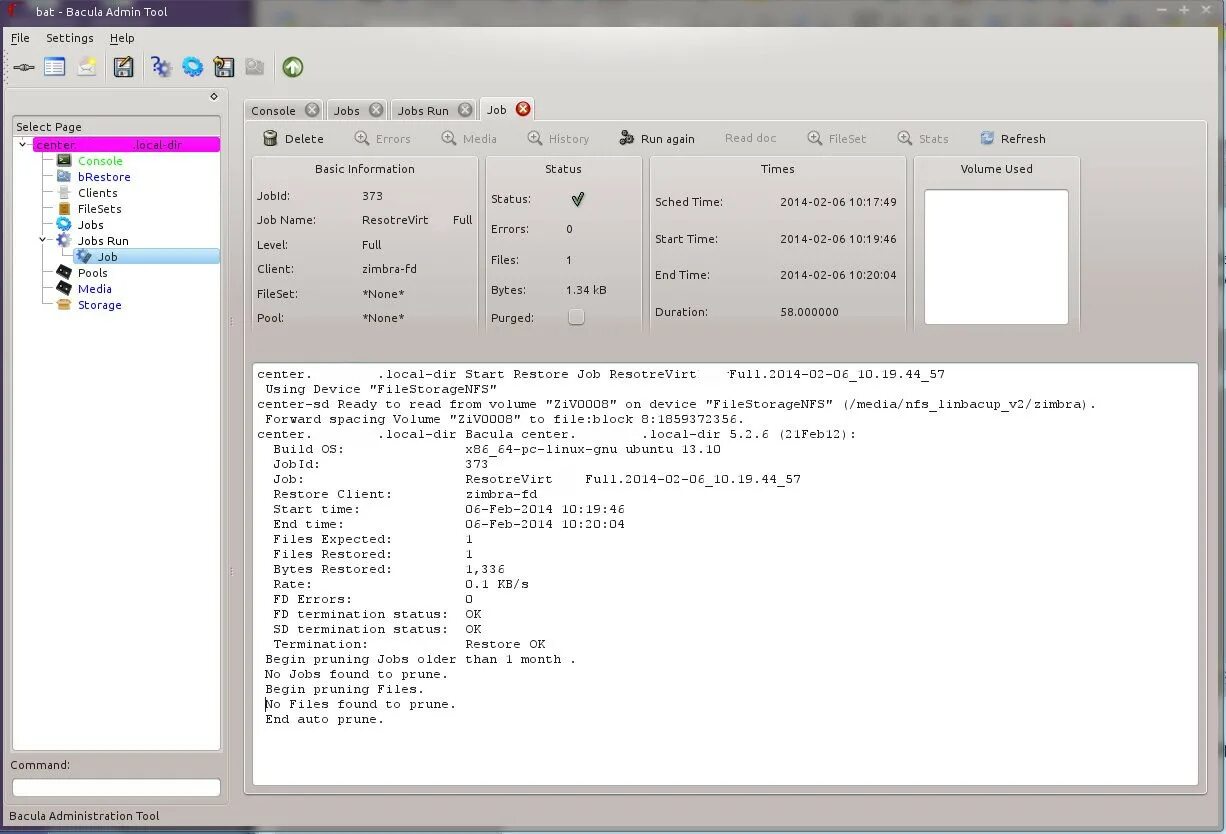Collapse the Jobs Run tree node
The width and height of the screenshot is (1226, 834).
click(x=43, y=240)
